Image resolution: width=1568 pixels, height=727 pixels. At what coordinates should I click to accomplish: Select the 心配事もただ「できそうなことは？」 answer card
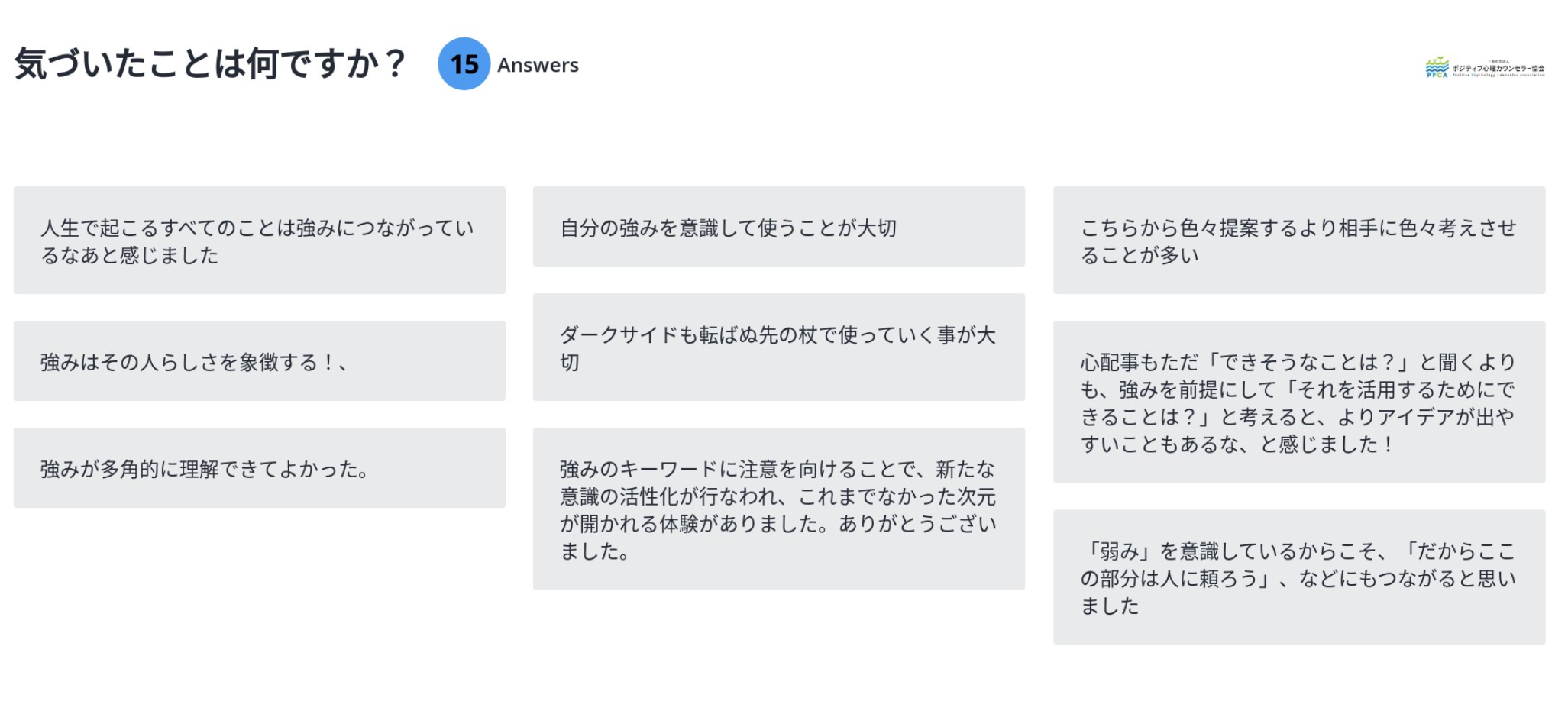[1298, 402]
